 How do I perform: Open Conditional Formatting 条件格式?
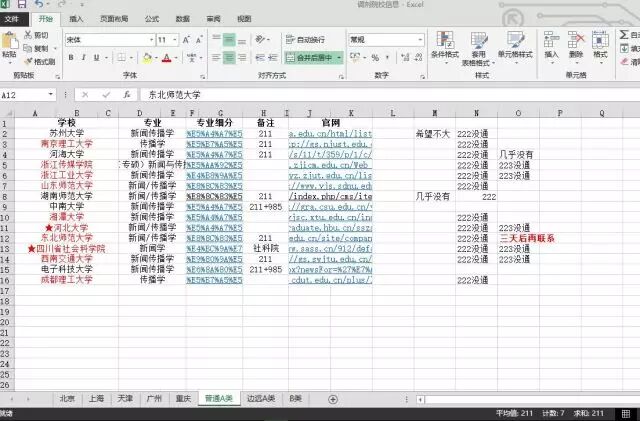pyautogui.click(x=445, y=47)
